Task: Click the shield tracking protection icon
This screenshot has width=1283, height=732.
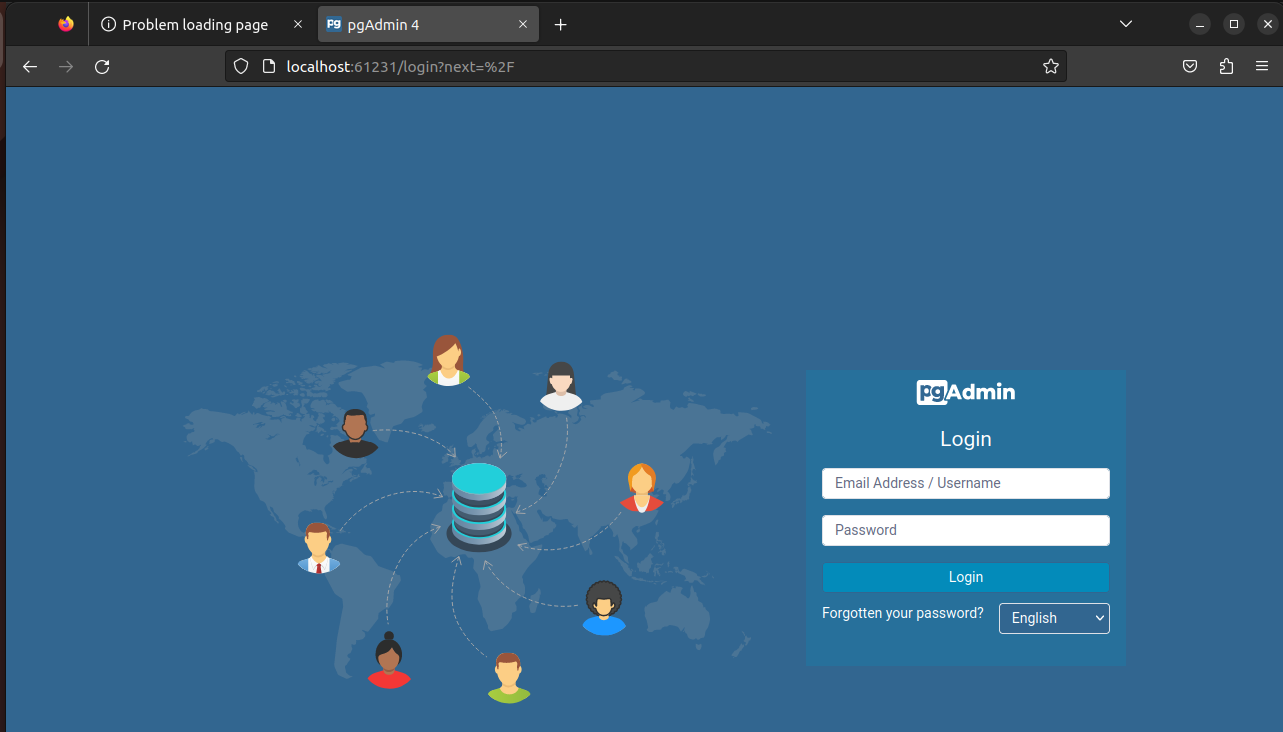Action: pyautogui.click(x=240, y=66)
